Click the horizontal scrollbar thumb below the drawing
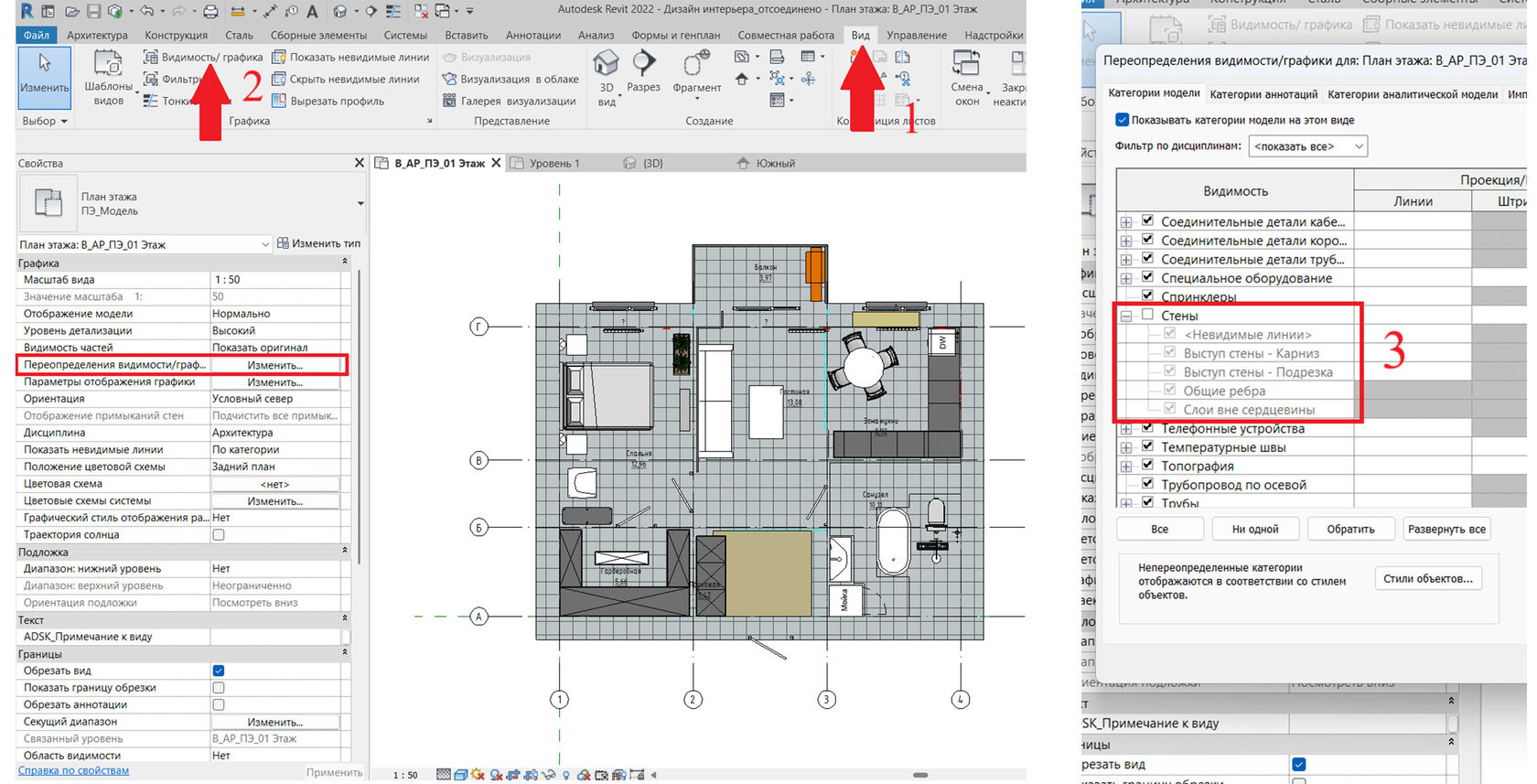The height and width of the screenshot is (784, 1537). click(920, 775)
